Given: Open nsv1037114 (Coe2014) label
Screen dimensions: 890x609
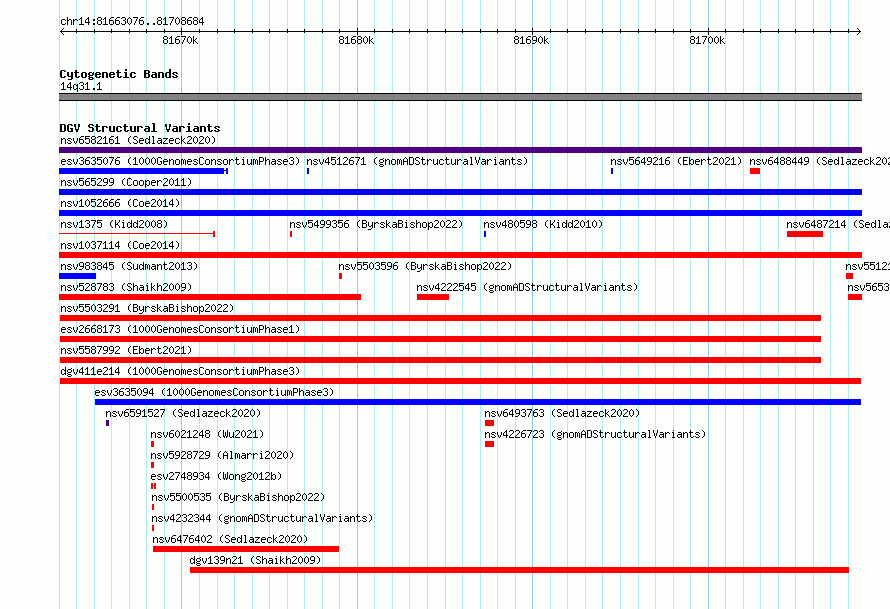Looking at the screenshot, I should pyautogui.click(x=120, y=245).
